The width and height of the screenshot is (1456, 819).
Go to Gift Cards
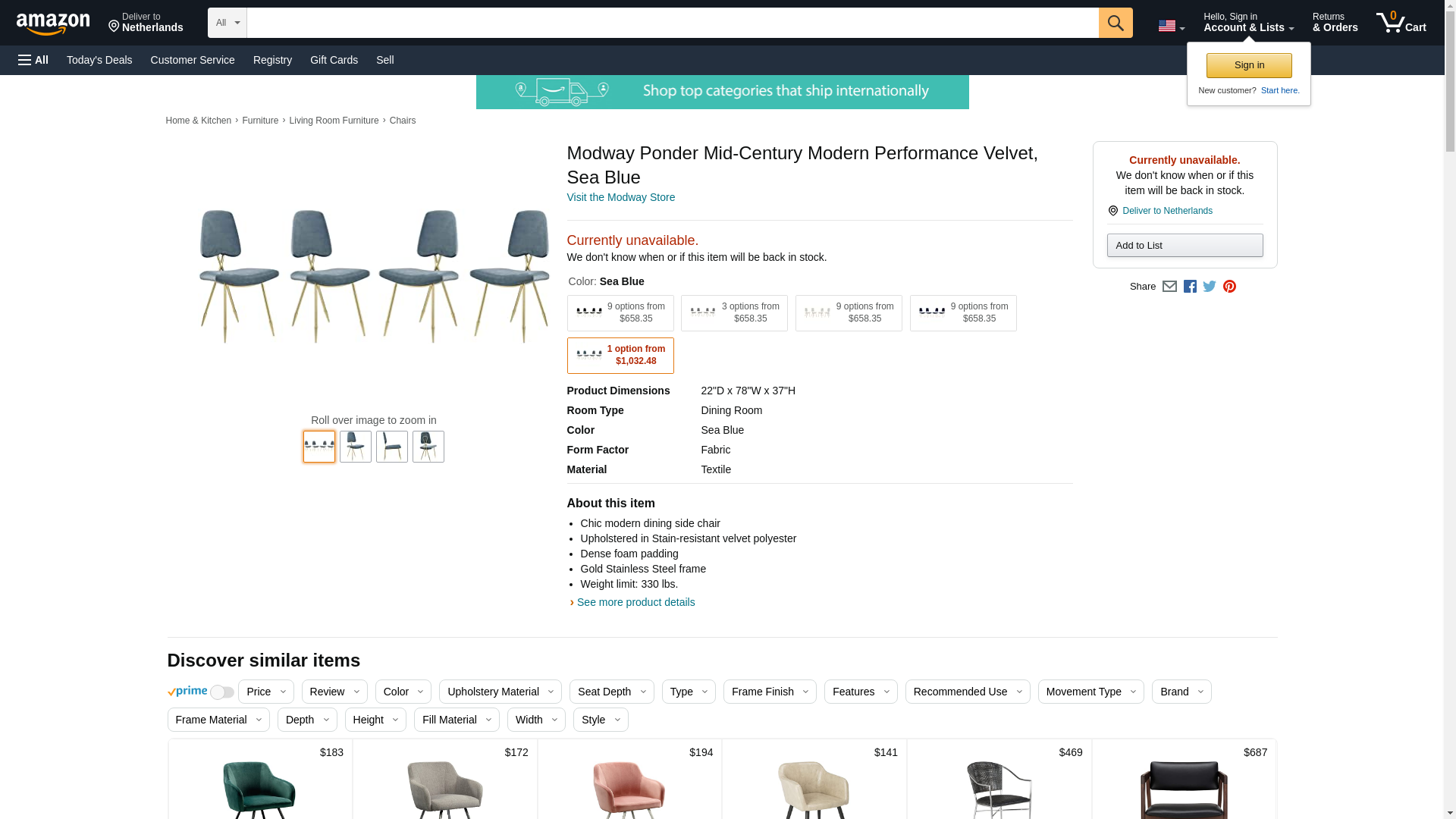click(x=334, y=60)
